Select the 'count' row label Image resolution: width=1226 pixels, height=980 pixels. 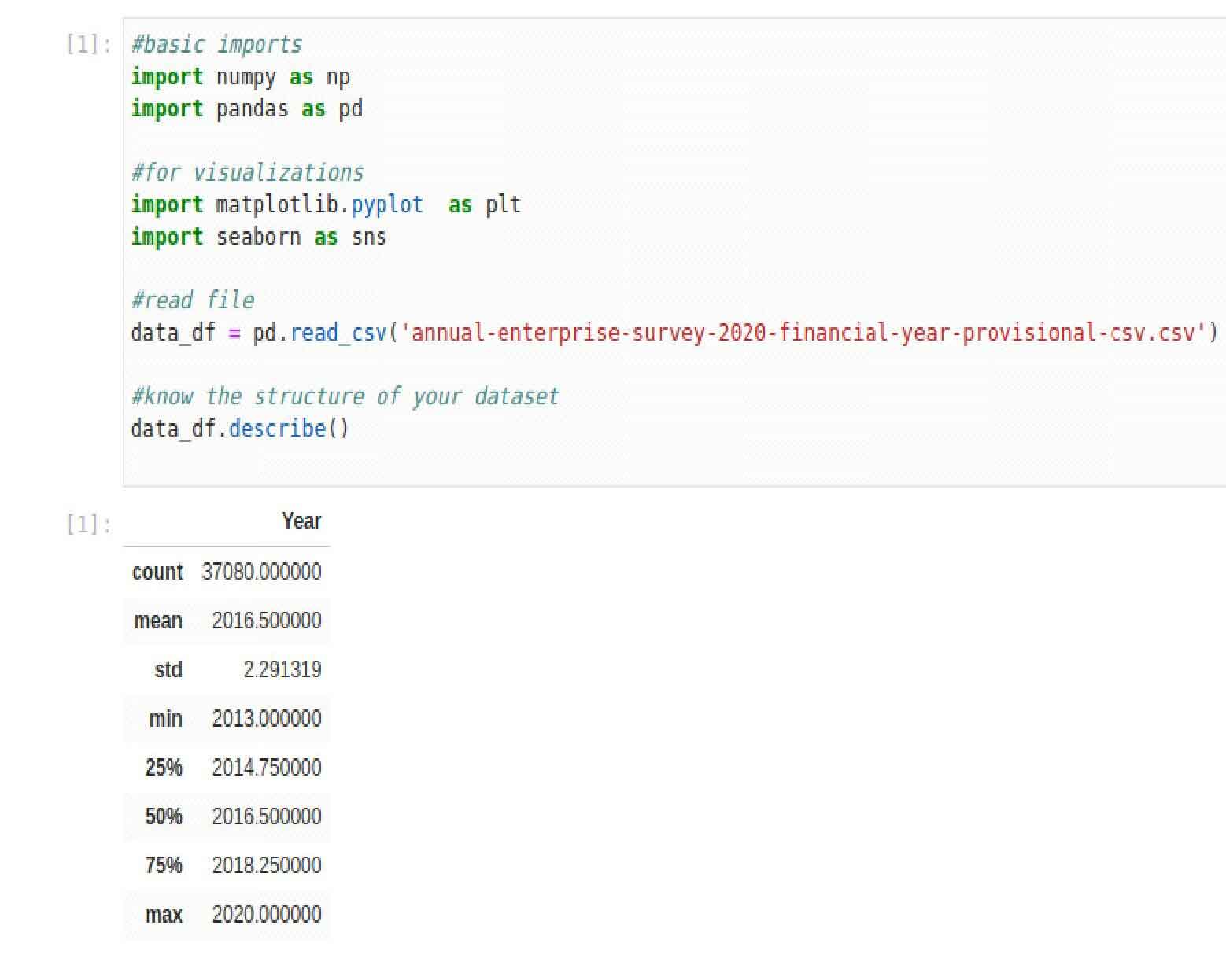pos(157,572)
